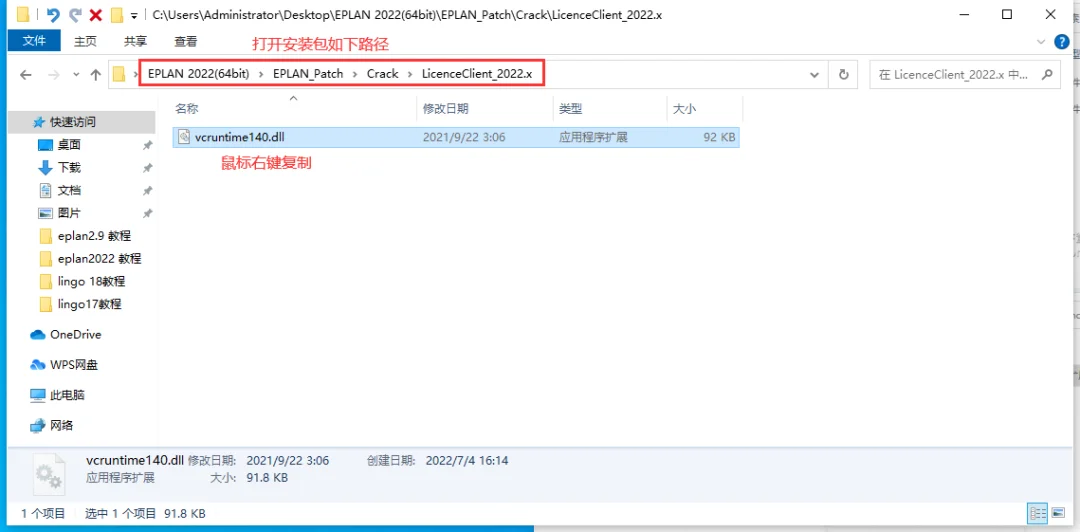Click the pin icon next to 下载

point(147,168)
